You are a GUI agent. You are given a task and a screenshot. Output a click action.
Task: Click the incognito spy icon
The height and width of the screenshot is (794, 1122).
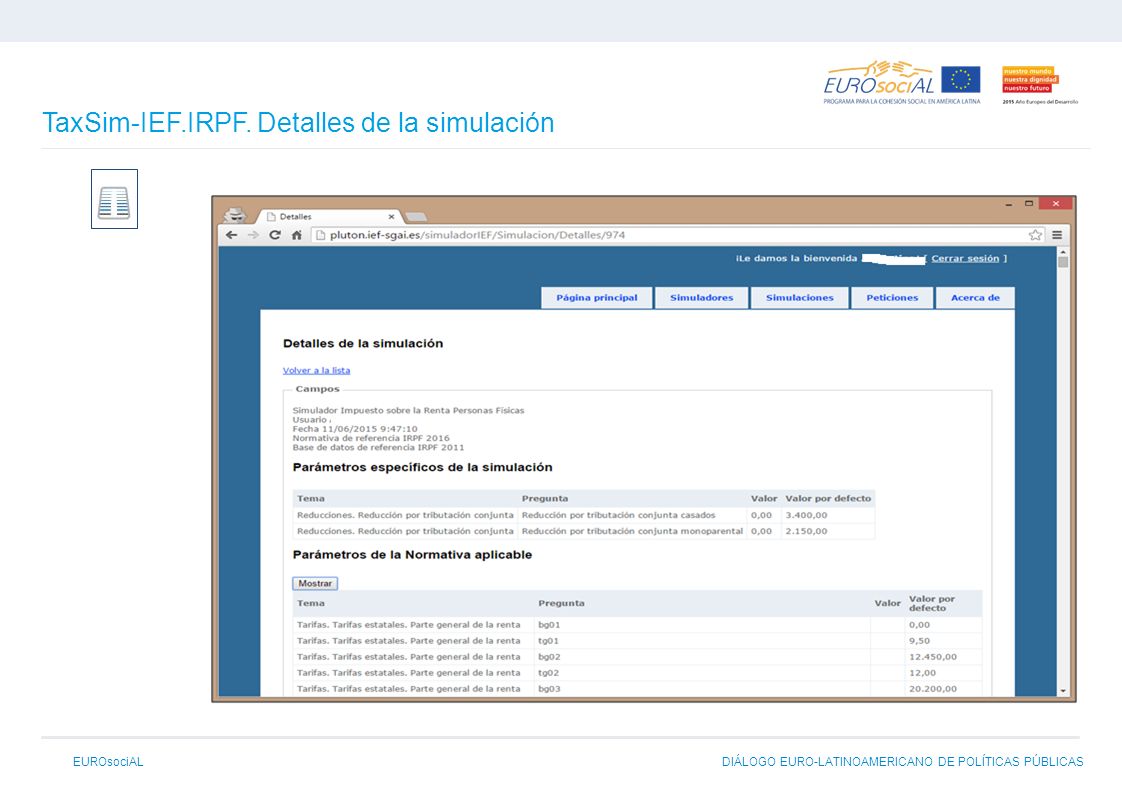click(235, 215)
